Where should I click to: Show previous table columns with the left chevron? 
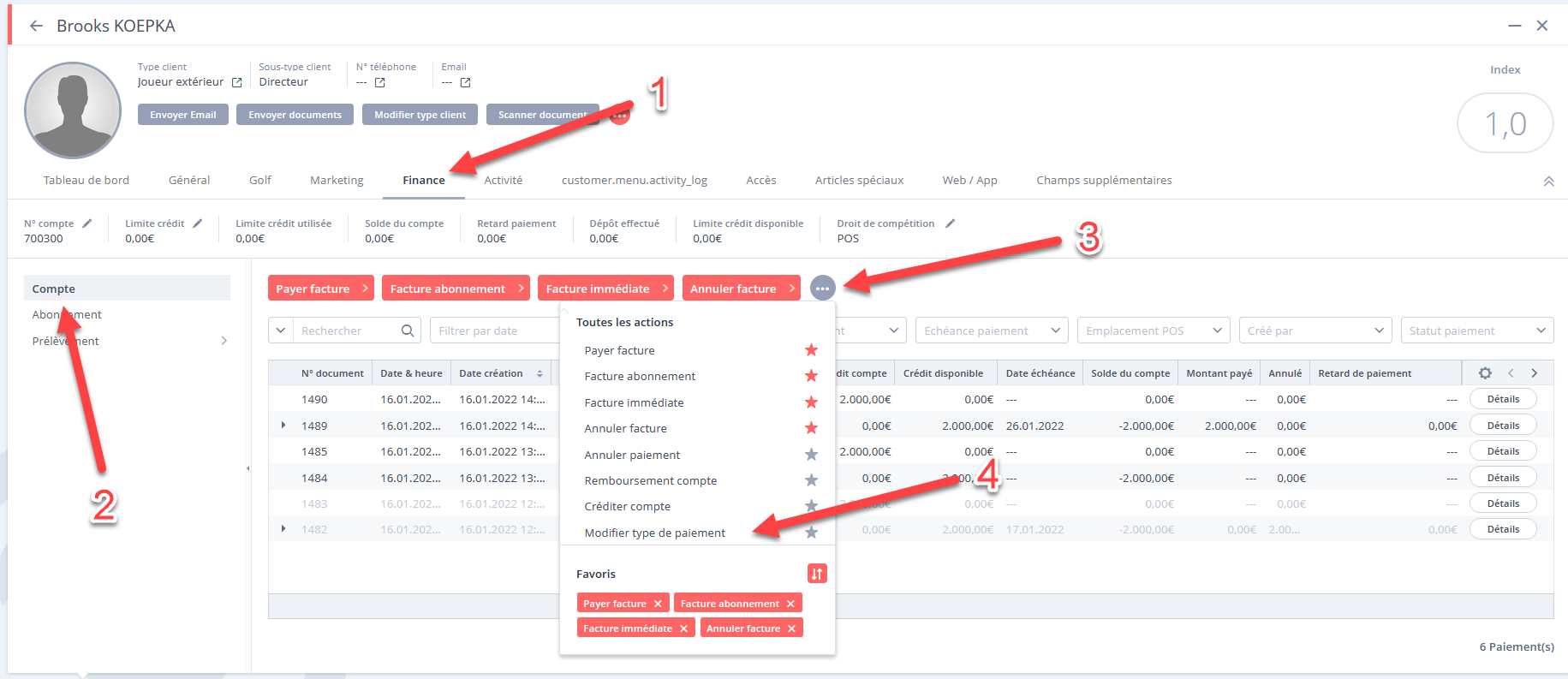pos(1511,373)
